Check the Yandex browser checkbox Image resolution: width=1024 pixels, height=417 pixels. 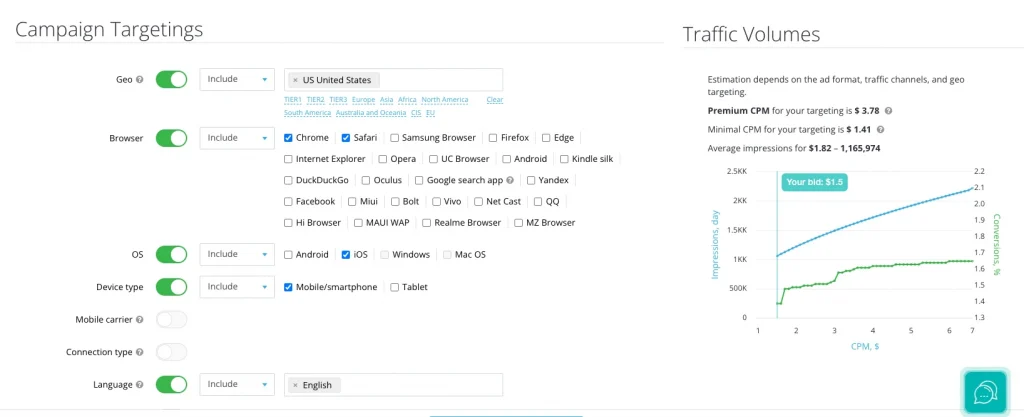(x=531, y=180)
